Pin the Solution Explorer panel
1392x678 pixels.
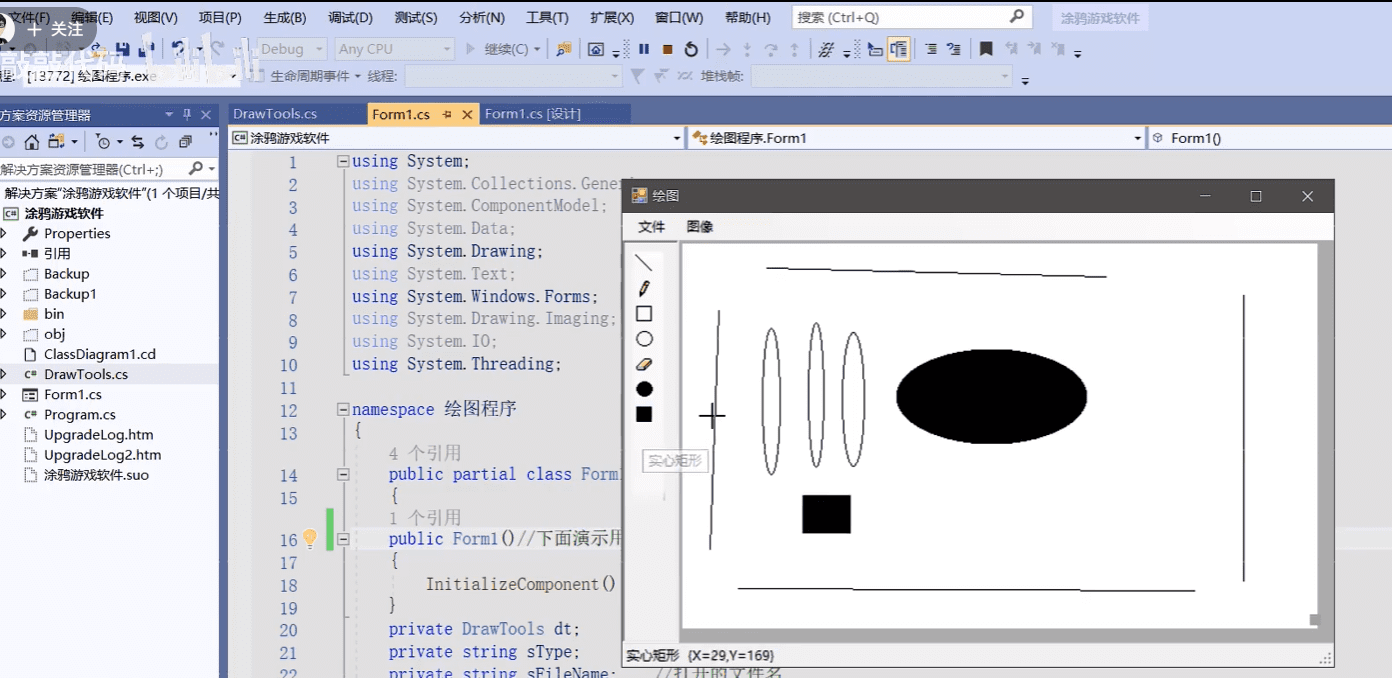coord(187,115)
